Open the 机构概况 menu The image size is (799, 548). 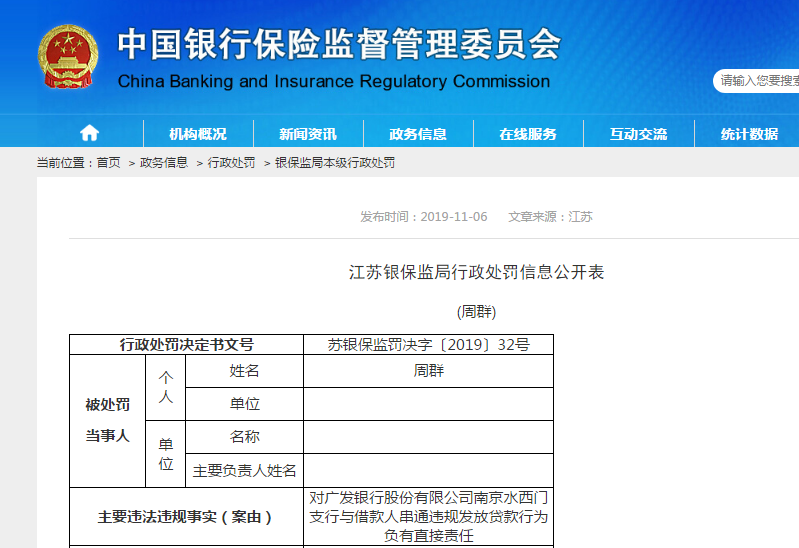pos(198,134)
